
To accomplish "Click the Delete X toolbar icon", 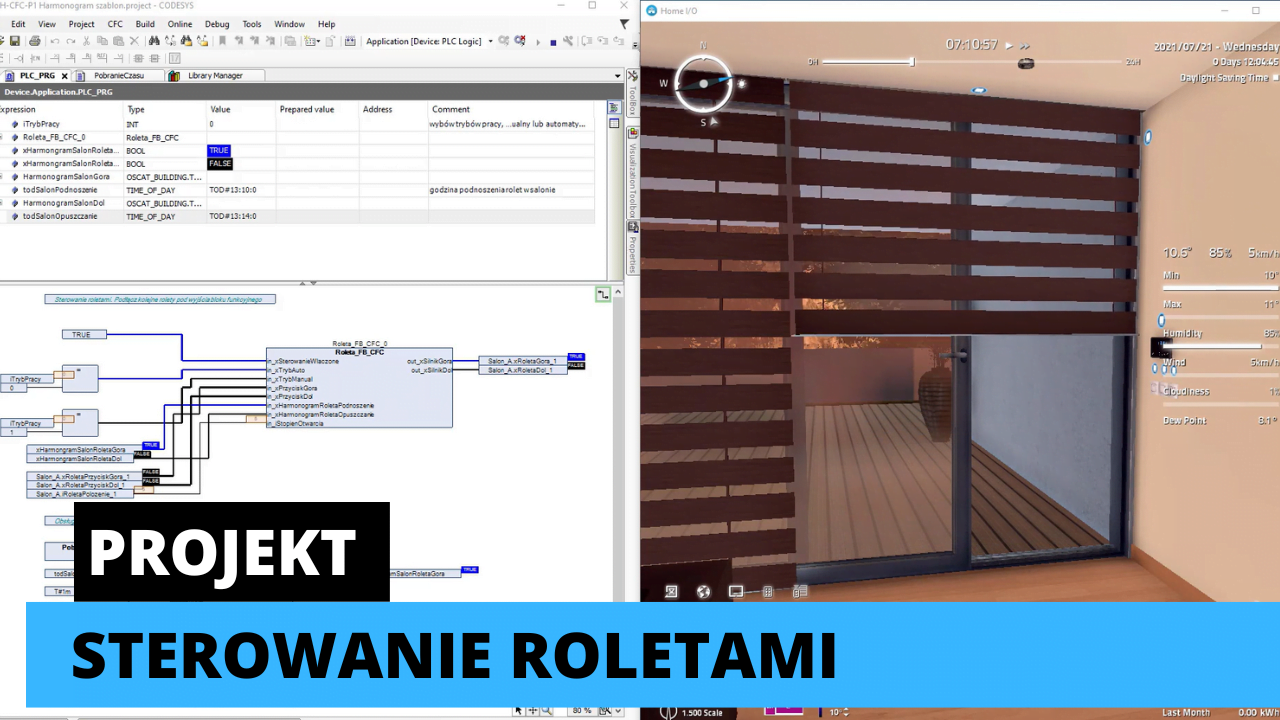I will tap(134, 41).
